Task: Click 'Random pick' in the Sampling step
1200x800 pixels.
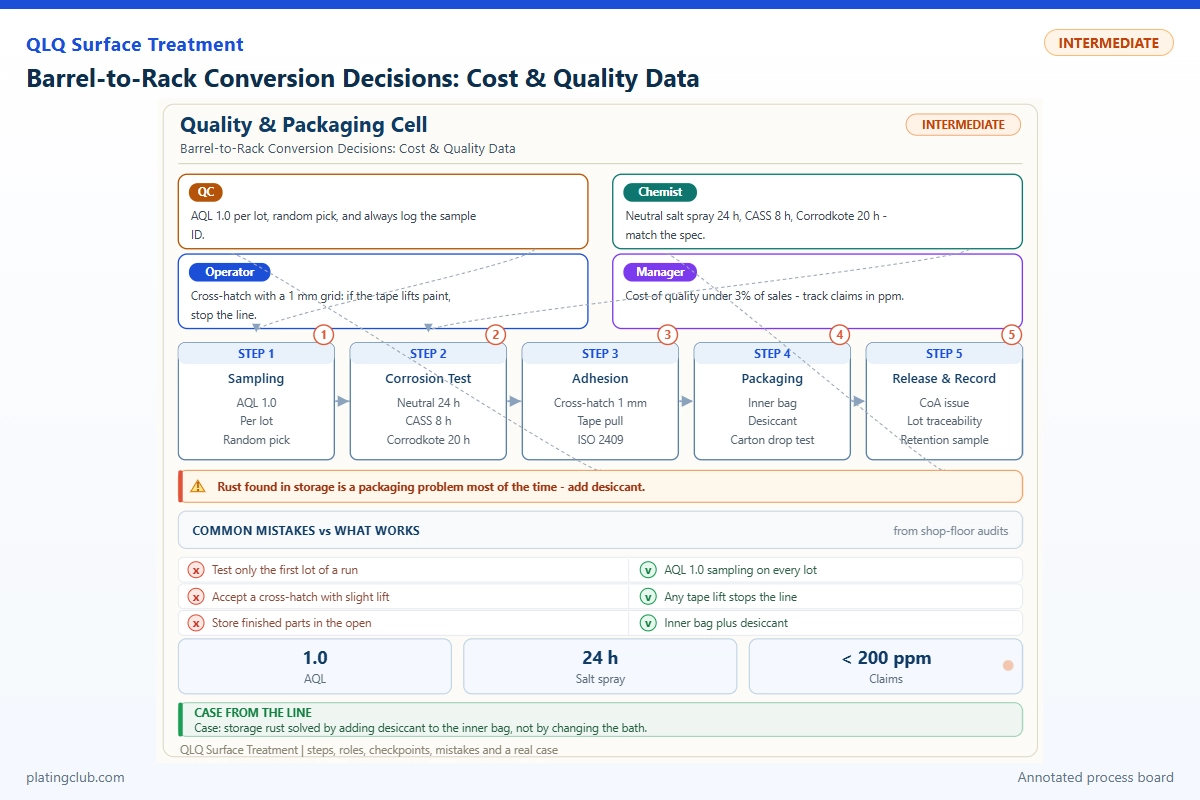Action: click(x=256, y=440)
